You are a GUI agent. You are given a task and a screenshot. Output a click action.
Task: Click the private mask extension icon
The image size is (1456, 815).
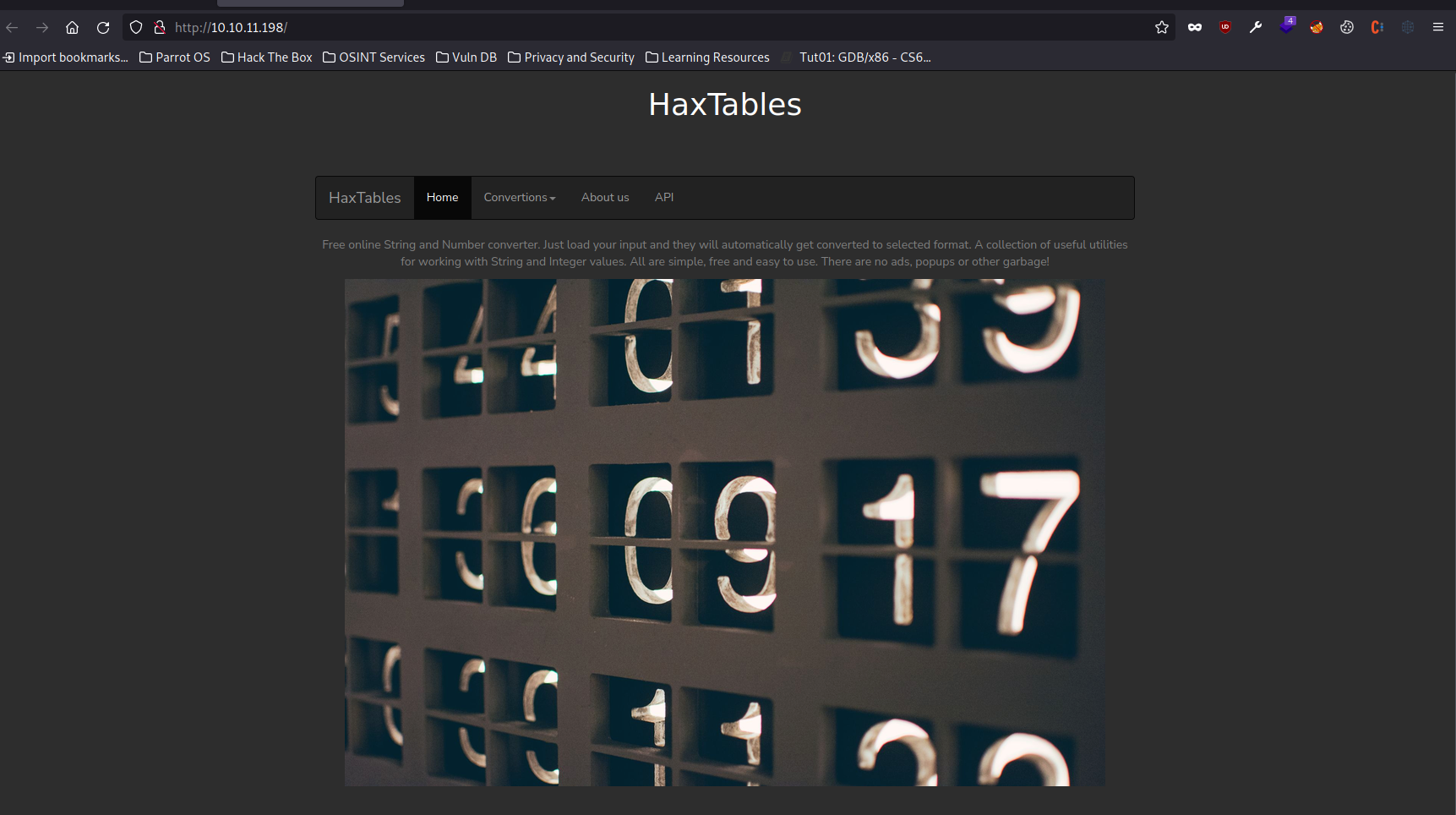click(x=1194, y=28)
